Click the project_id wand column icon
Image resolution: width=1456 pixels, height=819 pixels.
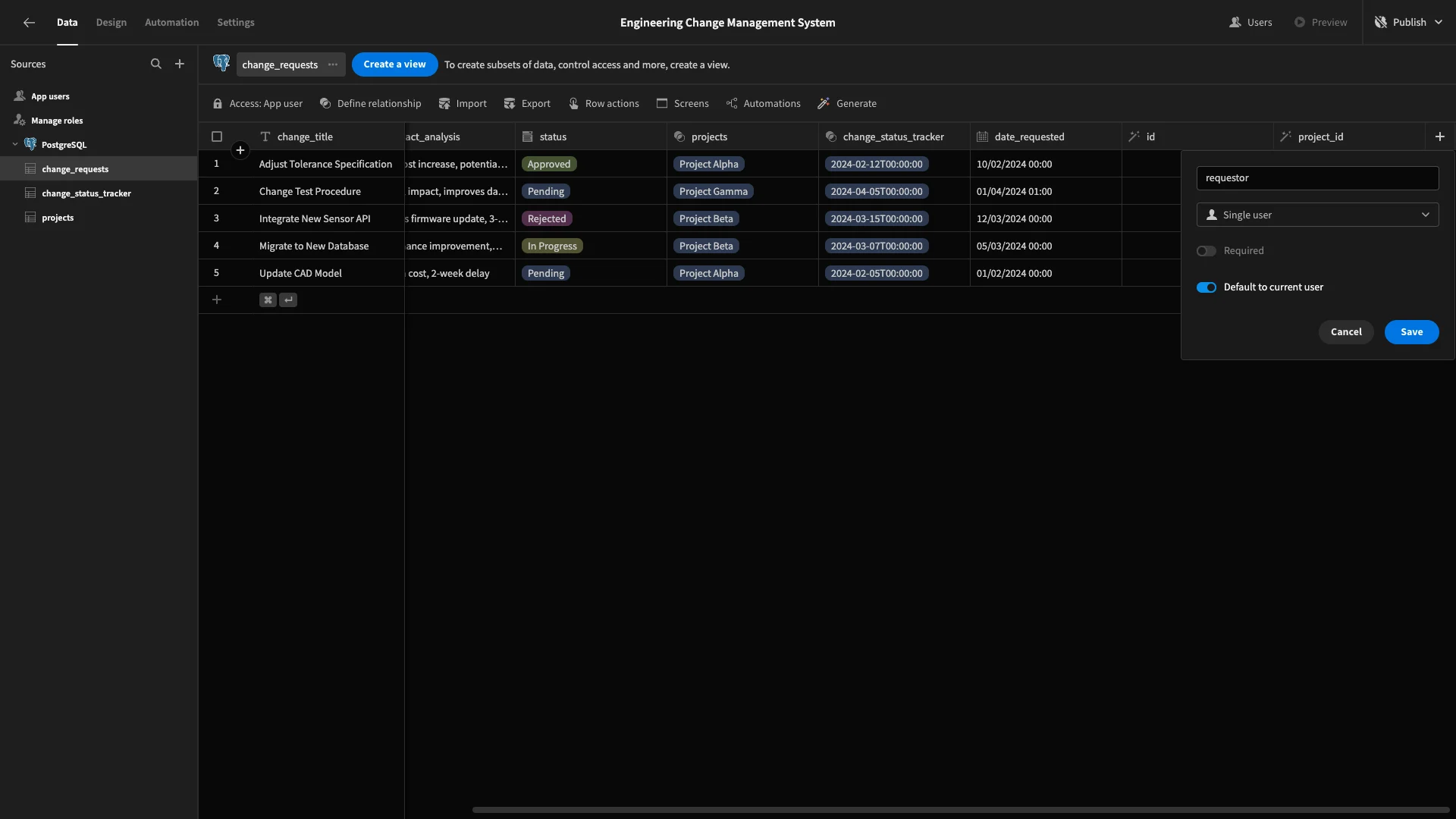click(x=1286, y=137)
